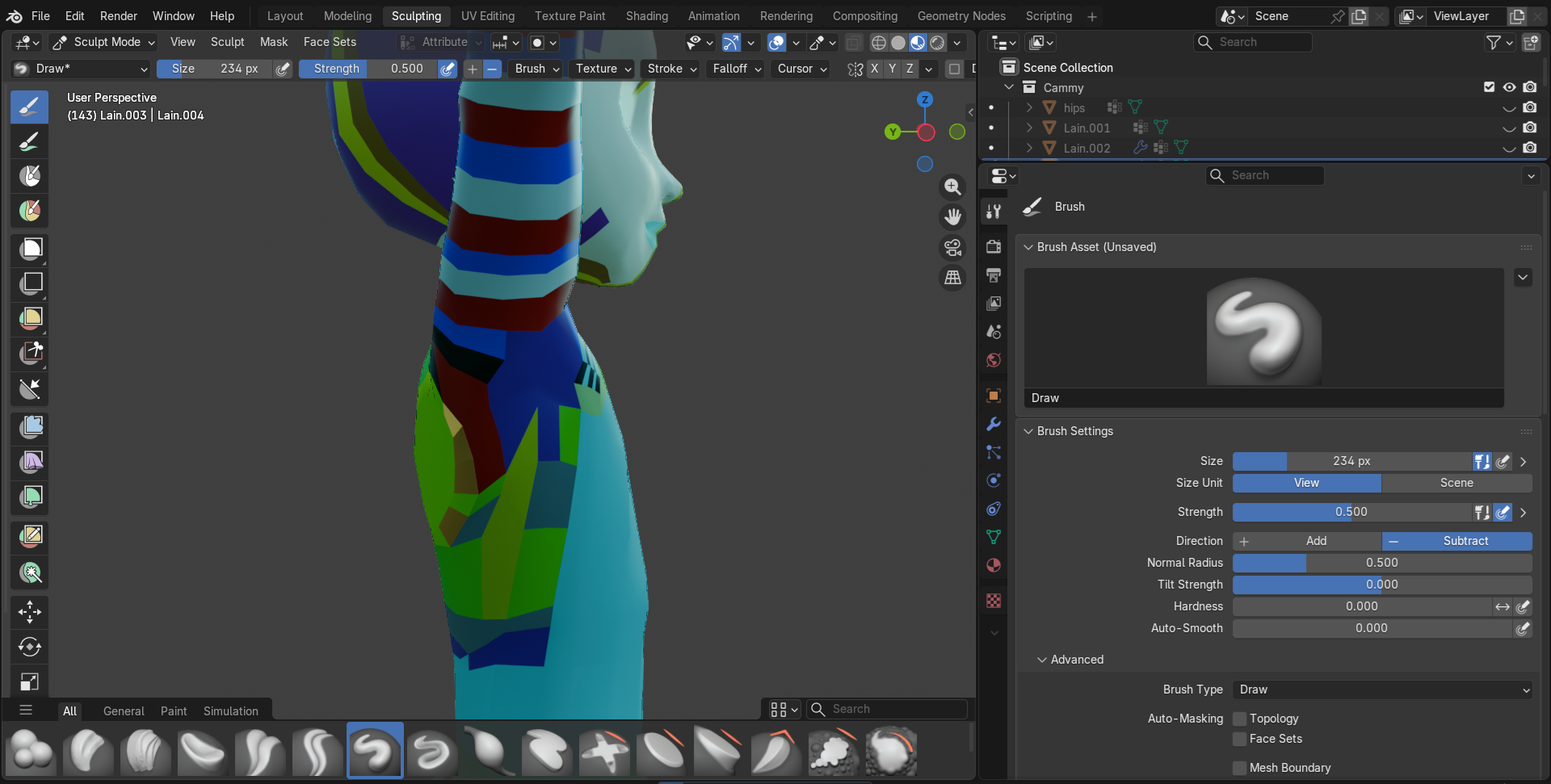Enable X axis symmetry
This screenshot has height=784, width=1551.
[874, 69]
